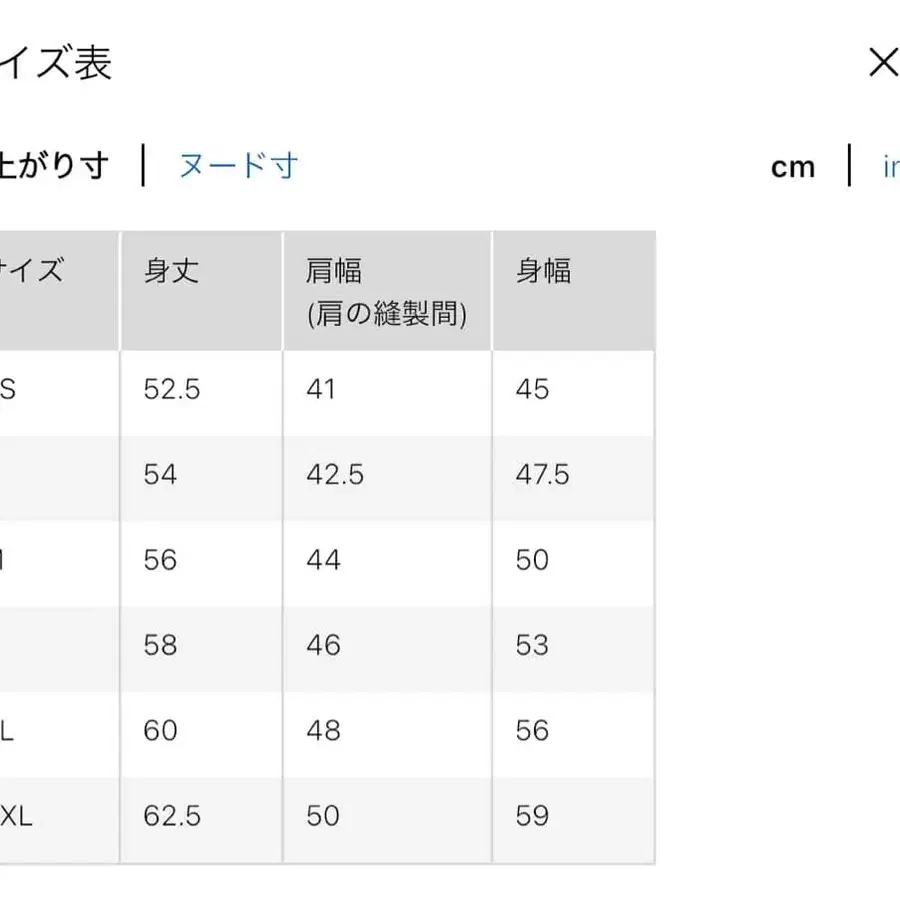
Task: Select the サイズ header cell
Action: 35,270
